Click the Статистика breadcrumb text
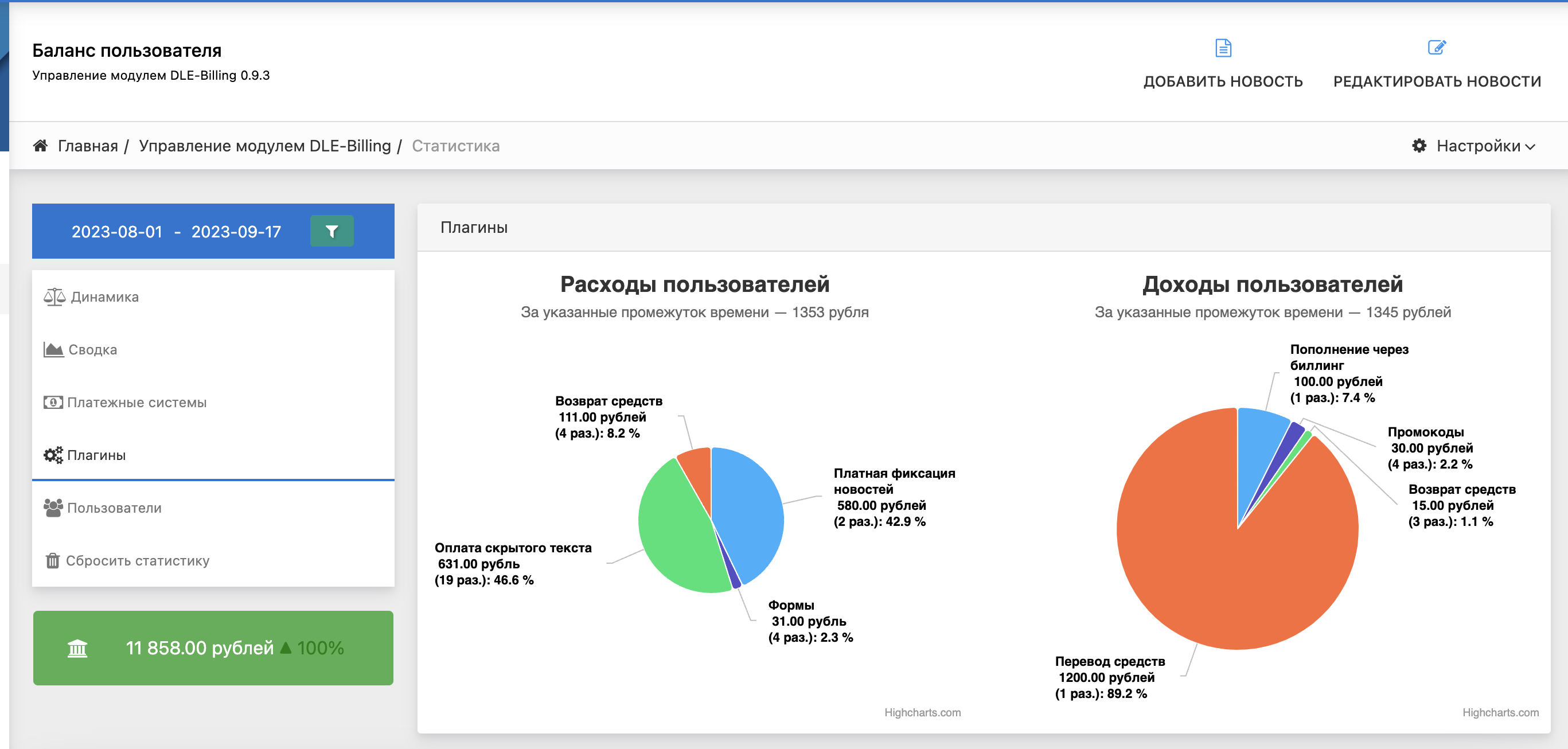 (455, 146)
